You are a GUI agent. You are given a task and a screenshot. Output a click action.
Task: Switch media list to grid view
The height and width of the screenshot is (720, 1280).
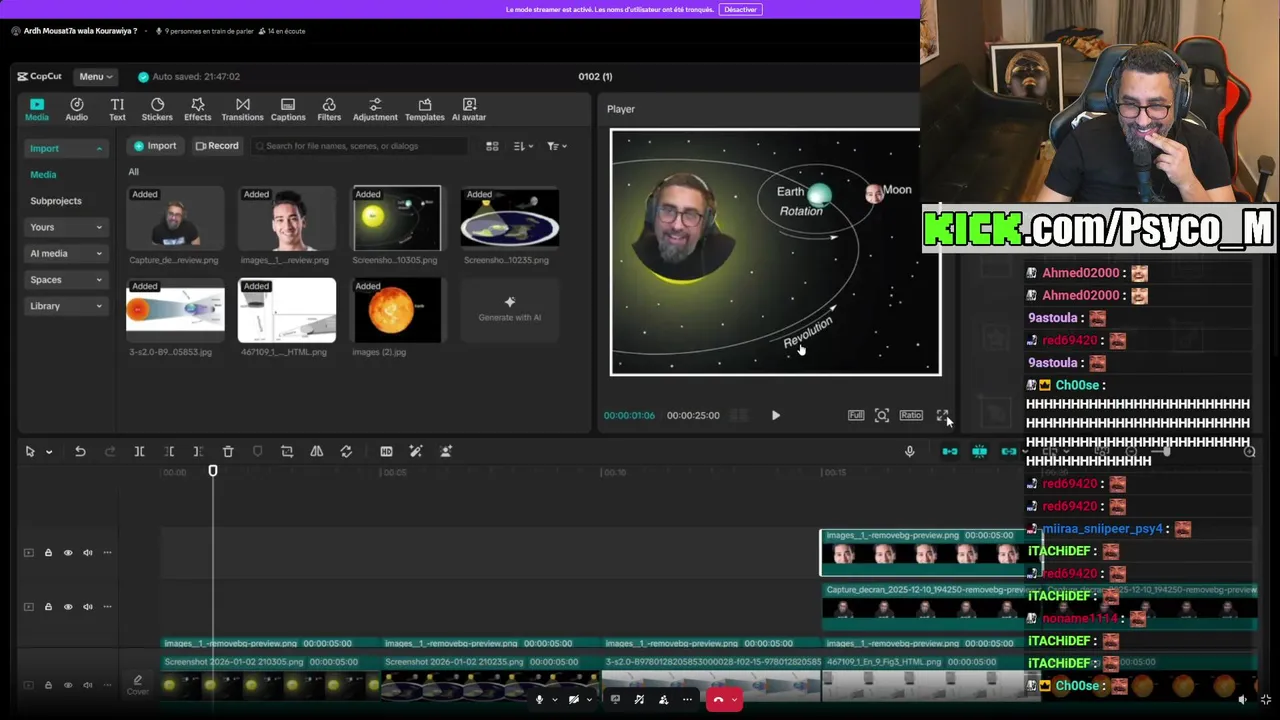pos(492,146)
